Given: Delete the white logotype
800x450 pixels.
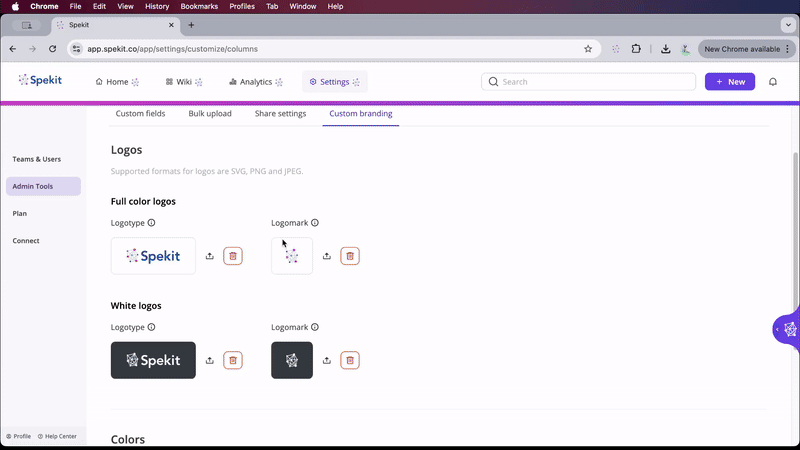Looking at the screenshot, I should (x=233, y=360).
